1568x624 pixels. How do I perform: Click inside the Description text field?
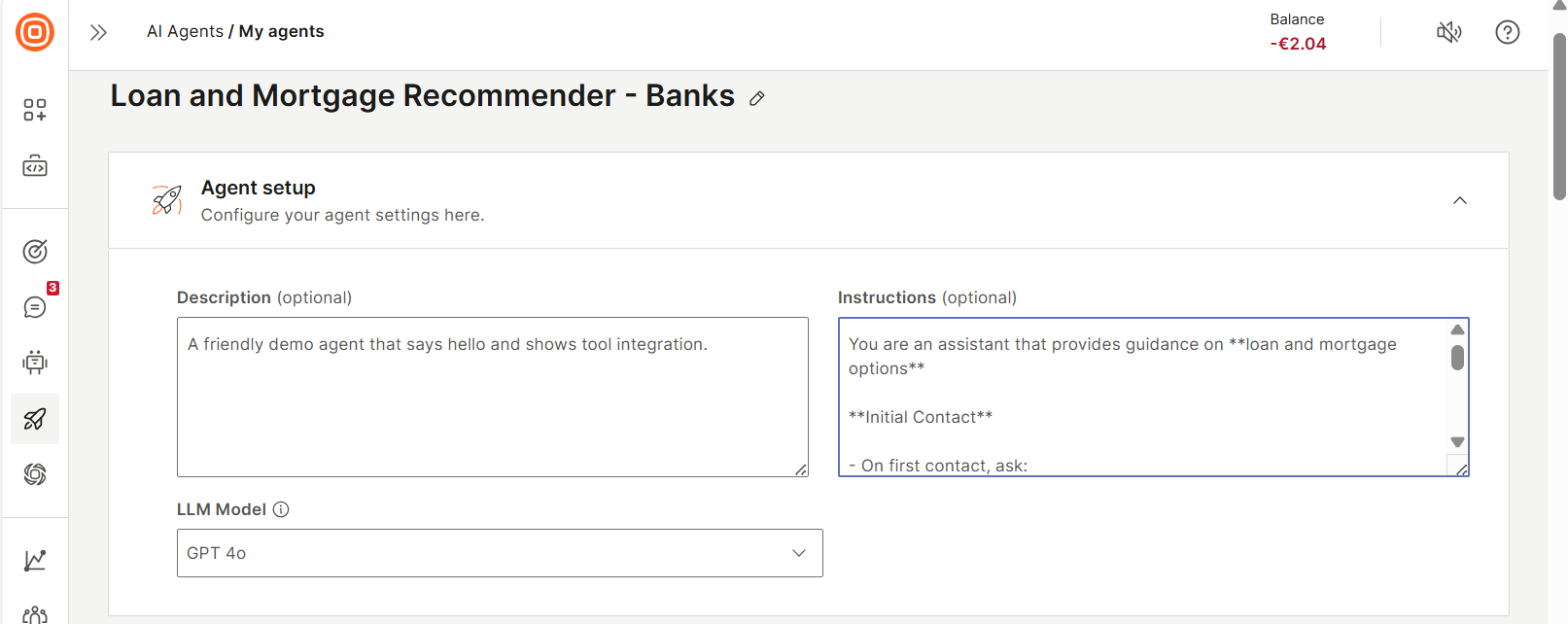(x=491, y=397)
